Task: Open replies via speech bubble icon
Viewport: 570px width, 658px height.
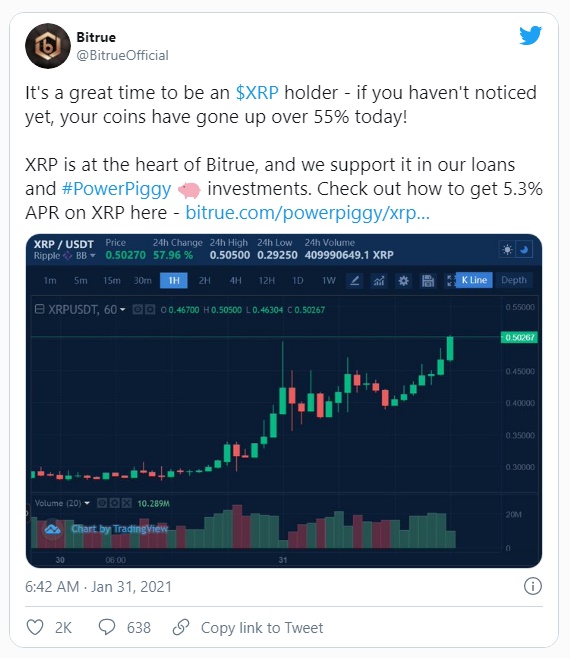Action: point(107,627)
